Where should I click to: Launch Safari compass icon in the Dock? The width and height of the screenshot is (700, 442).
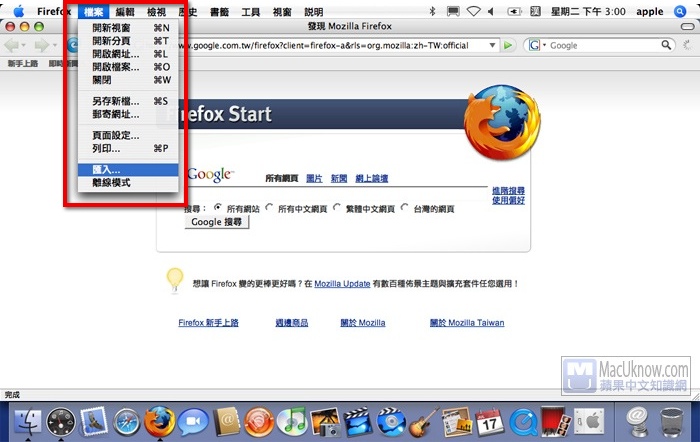127,422
